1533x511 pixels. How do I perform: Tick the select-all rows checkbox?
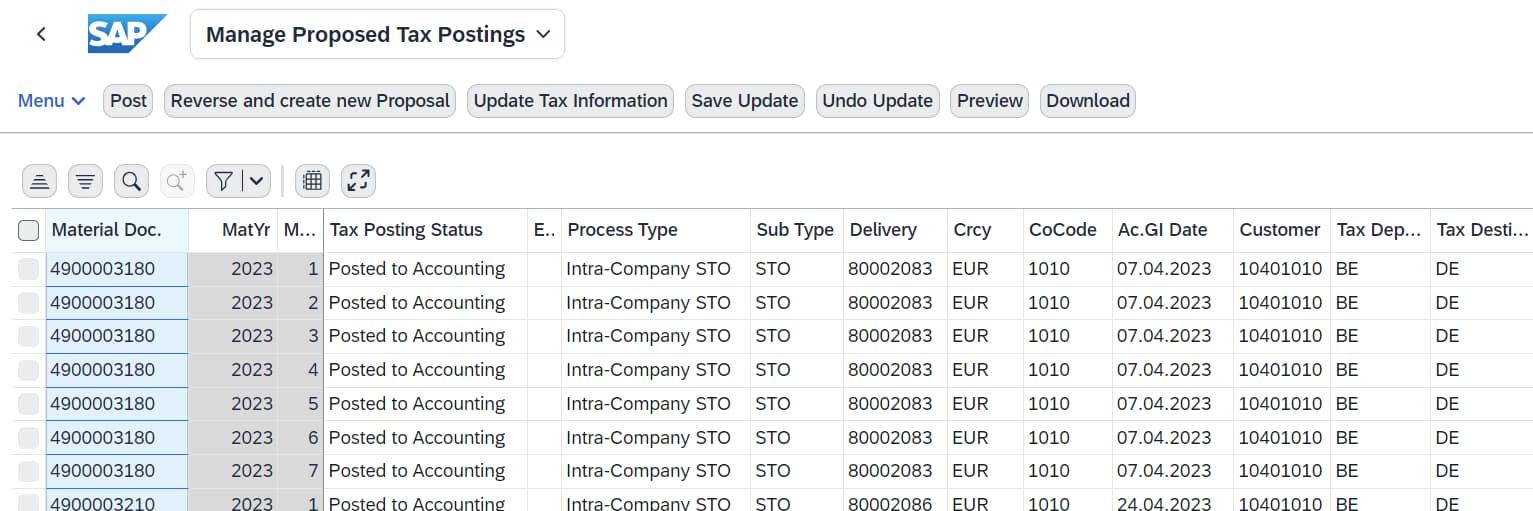coord(29,231)
